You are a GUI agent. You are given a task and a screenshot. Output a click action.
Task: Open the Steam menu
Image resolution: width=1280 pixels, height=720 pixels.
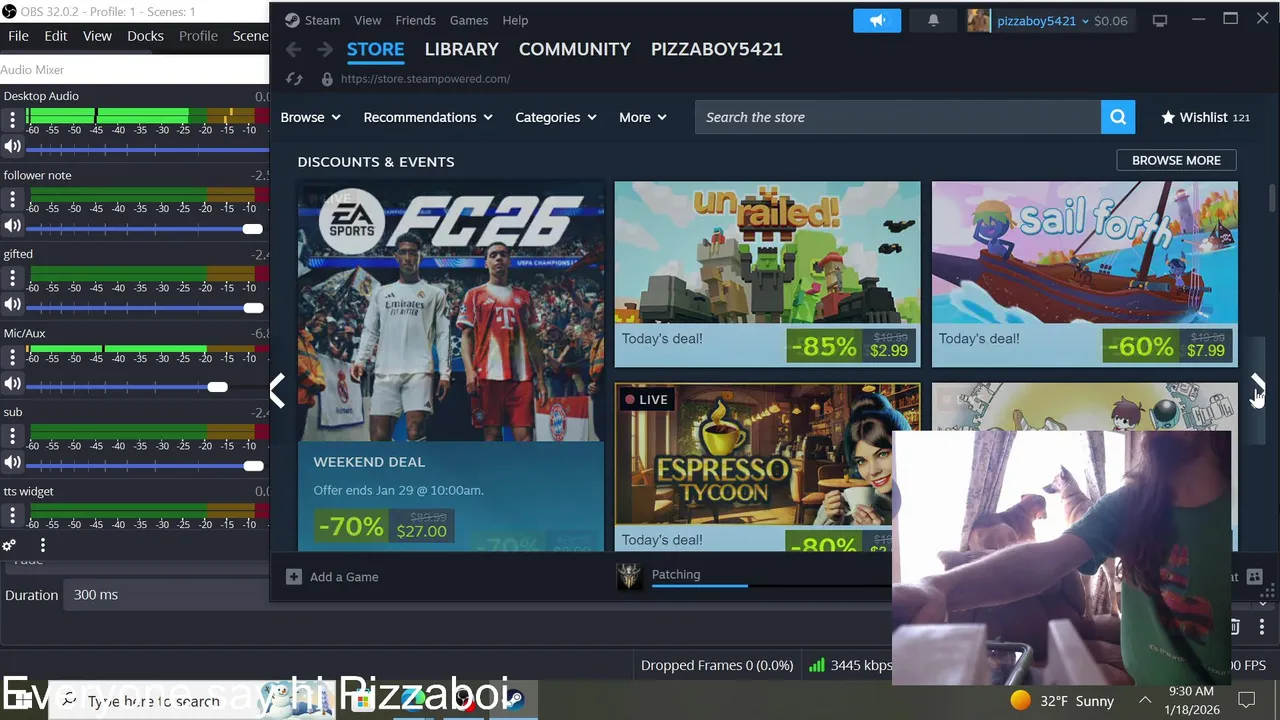tap(312, 20)
